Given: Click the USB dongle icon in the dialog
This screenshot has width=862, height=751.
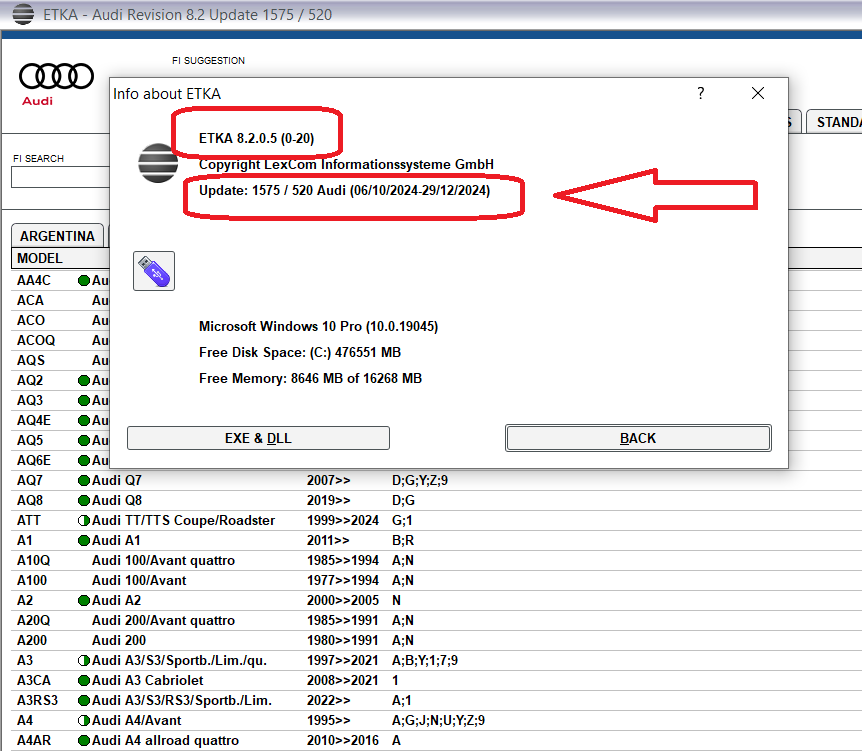Looking at the screenshot, I should click(154, 271).
